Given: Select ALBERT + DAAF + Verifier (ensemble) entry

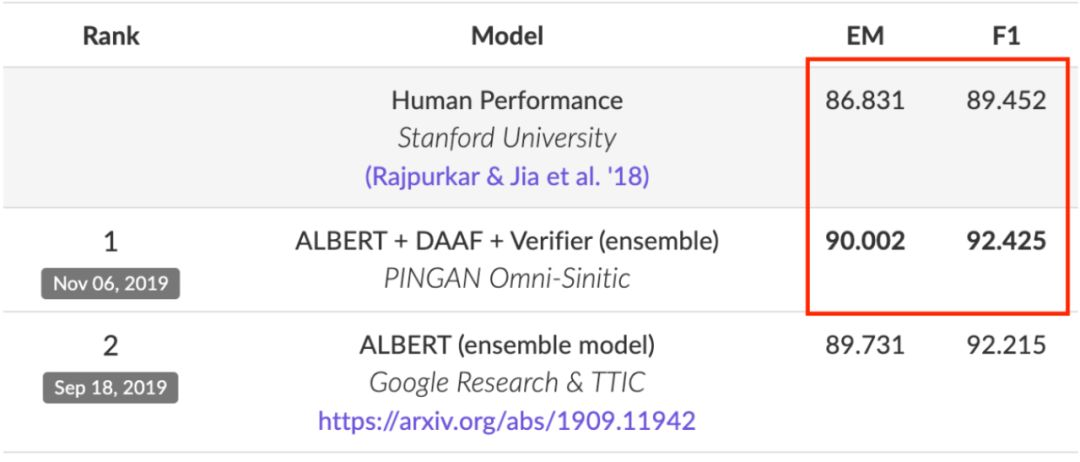Looking at the screenshot, I should 507,241.
